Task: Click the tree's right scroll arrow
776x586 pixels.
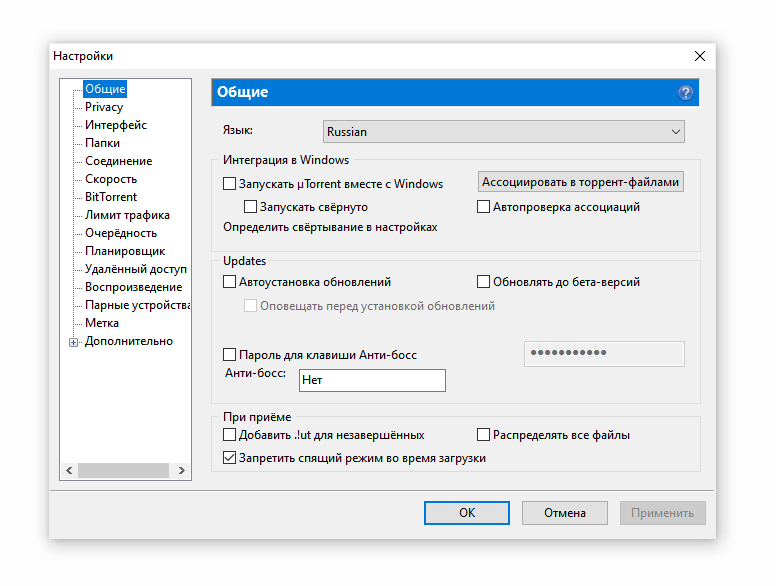Action: click(182, 470)
